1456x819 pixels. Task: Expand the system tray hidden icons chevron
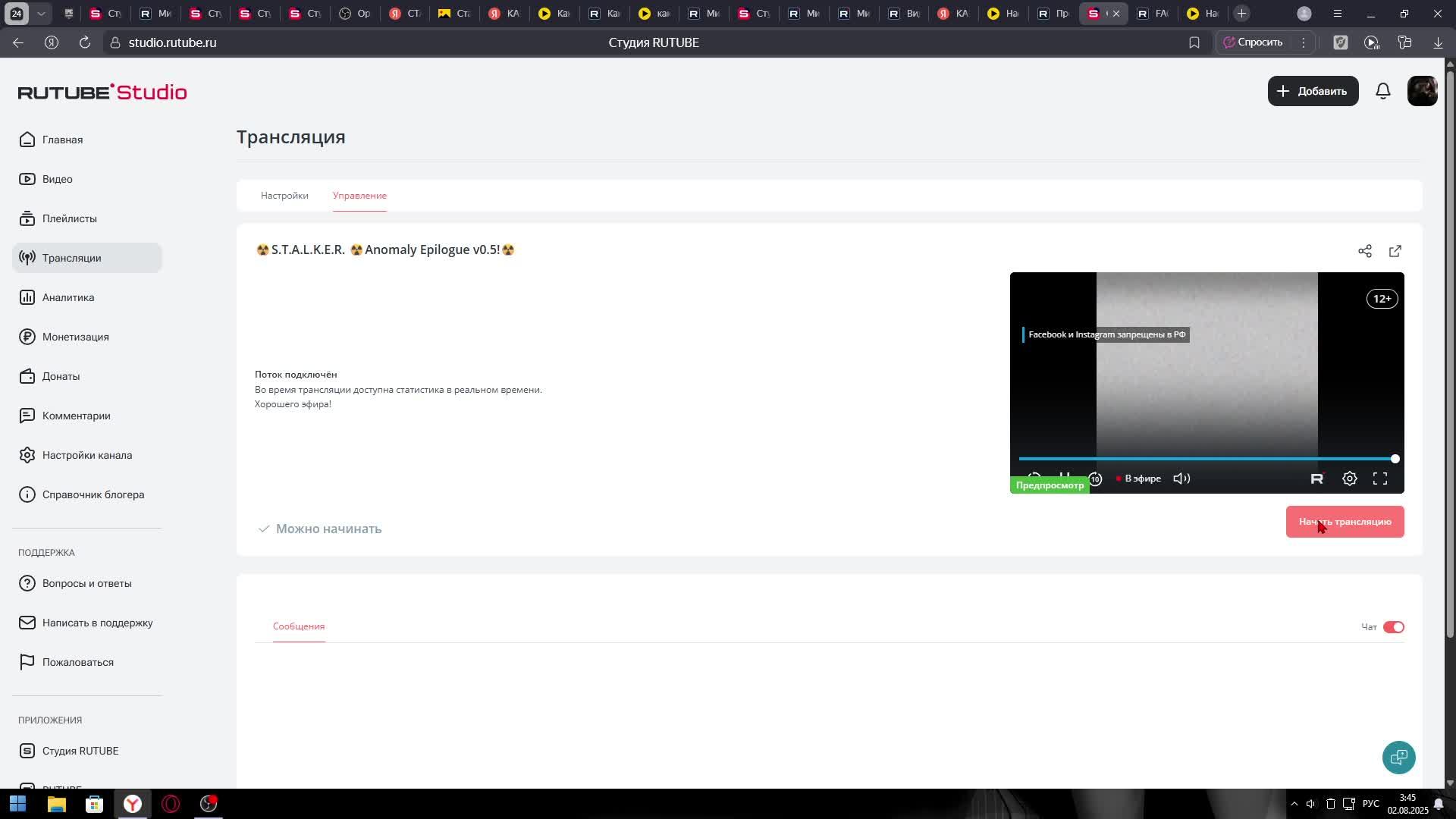click(x=1294, y=804)
